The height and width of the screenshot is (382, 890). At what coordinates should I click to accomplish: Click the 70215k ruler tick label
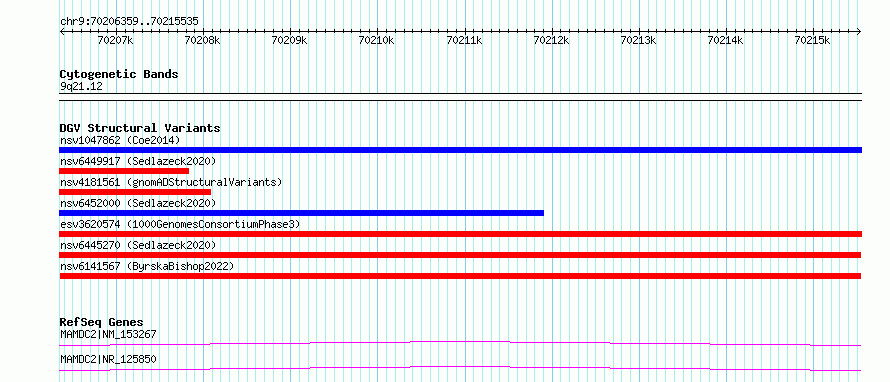pos(813,40)
